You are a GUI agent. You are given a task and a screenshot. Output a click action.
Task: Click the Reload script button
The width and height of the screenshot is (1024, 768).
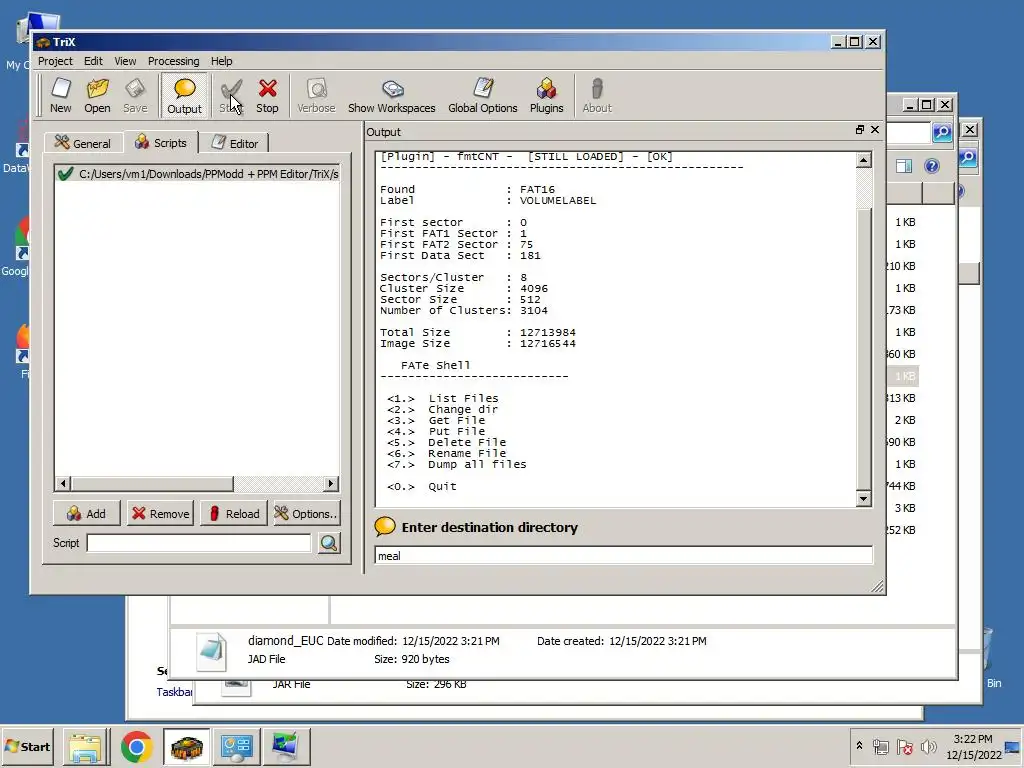(x=234, y=513)
